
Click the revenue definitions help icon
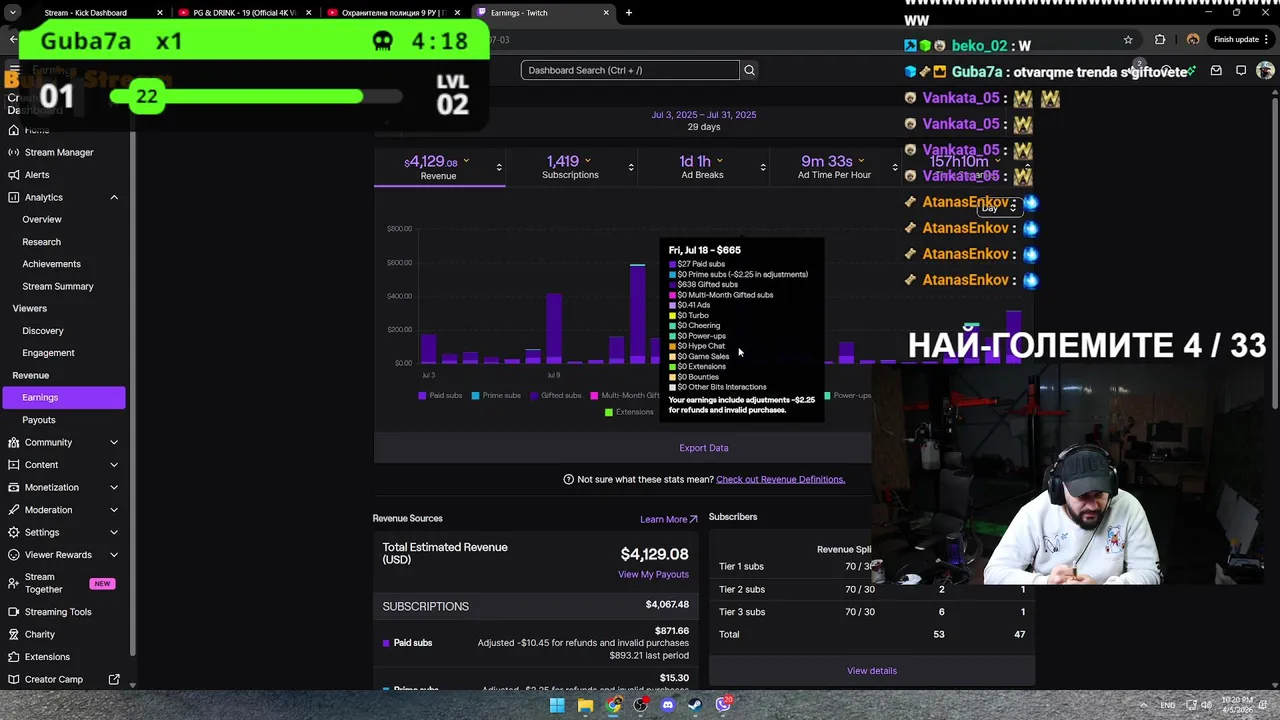(568, 479)
